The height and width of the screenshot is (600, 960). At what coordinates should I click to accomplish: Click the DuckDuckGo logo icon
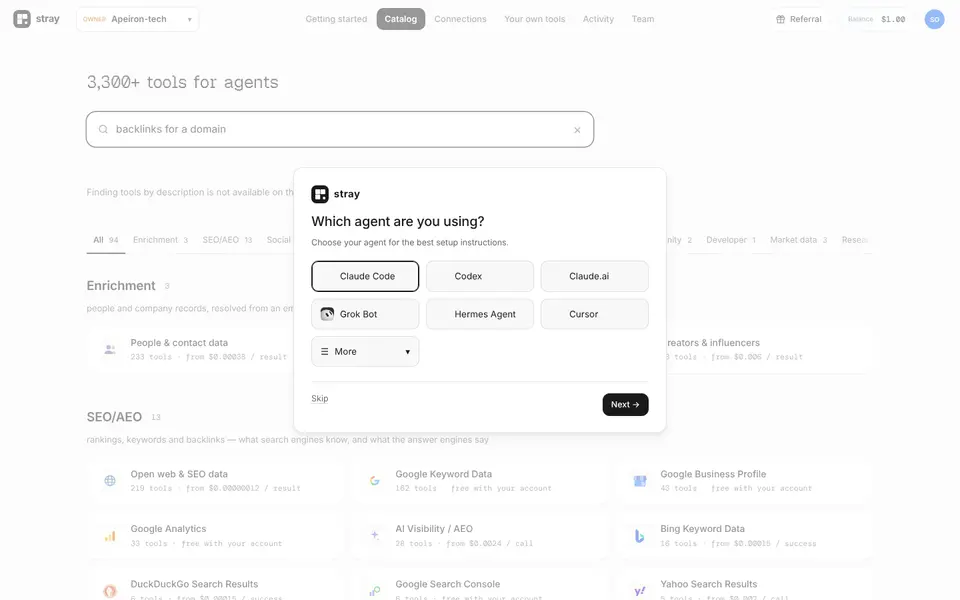click(x=110, y=591)
